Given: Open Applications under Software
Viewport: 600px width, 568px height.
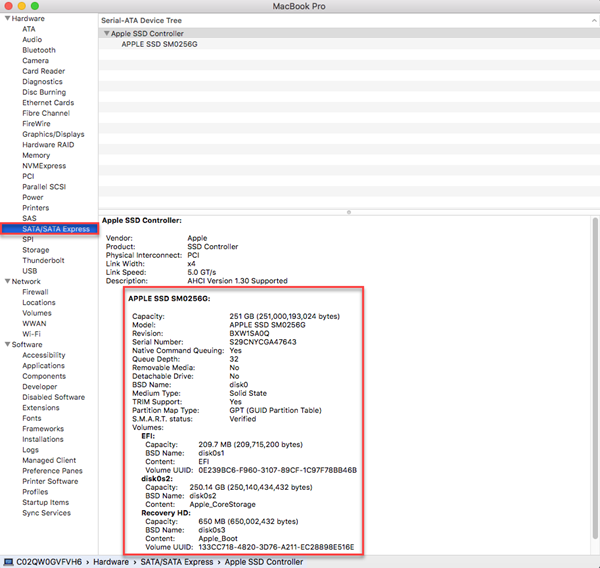Looking at the screenshot, I should [43, 366].
